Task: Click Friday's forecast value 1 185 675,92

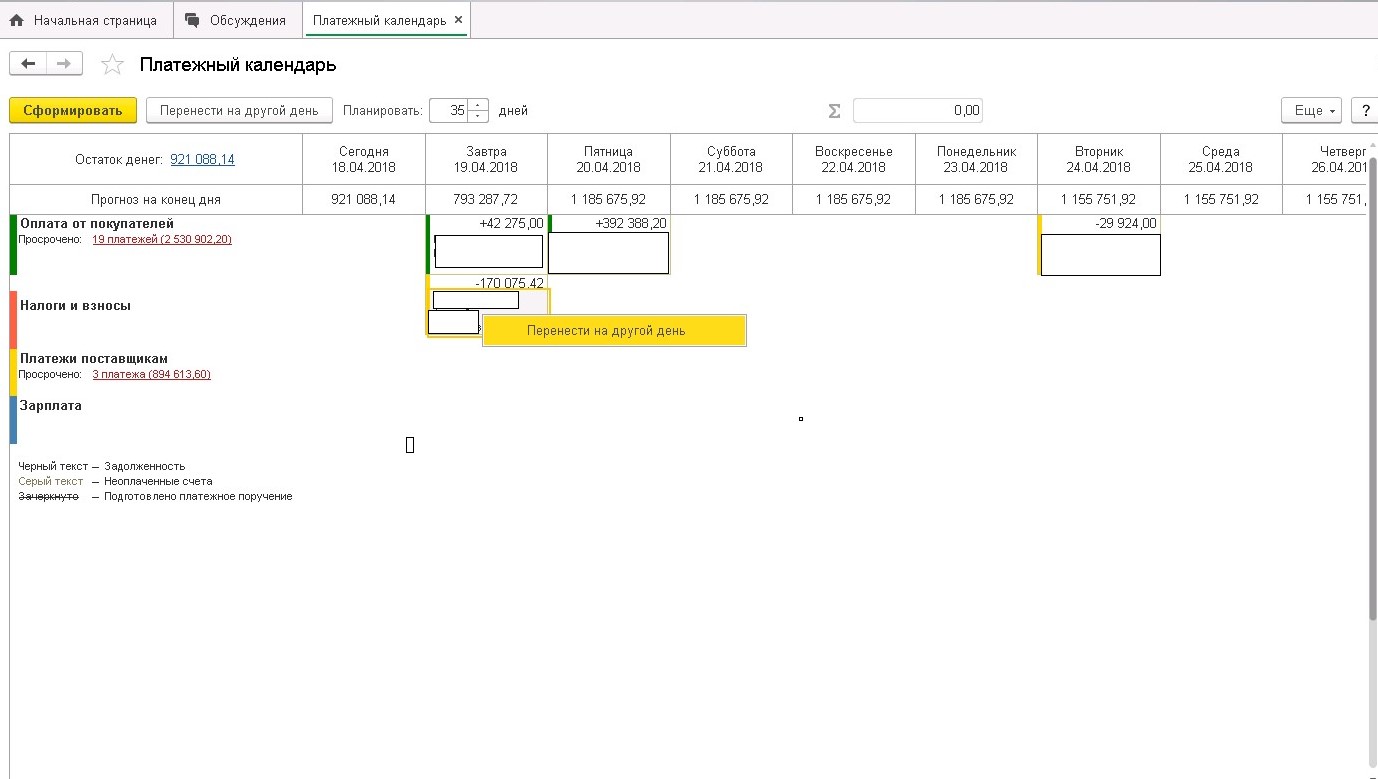Action: click(x=608, y=199)
